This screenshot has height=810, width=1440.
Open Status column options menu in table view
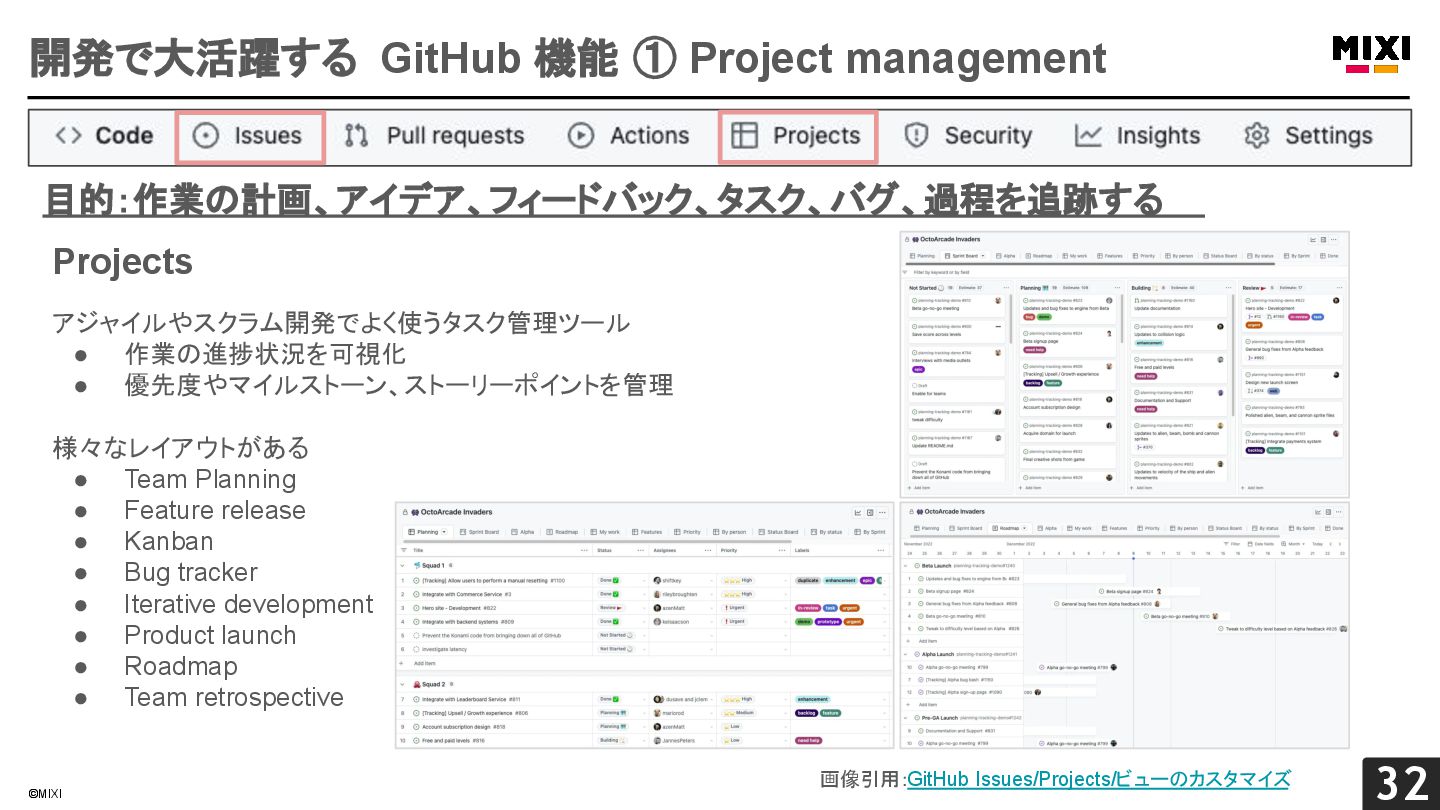point(640,550)
